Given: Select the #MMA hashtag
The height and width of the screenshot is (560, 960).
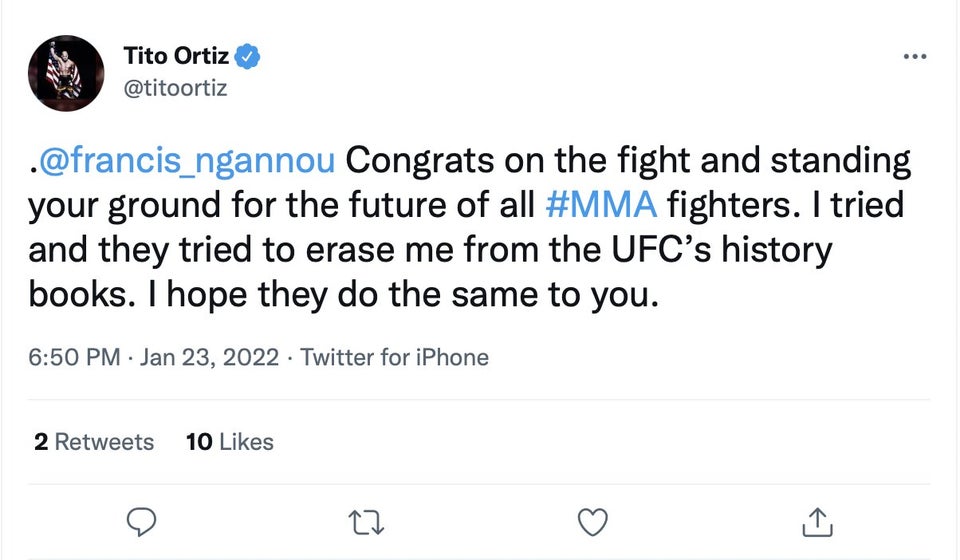Looking at the screenshot, I should click(603, 205).
